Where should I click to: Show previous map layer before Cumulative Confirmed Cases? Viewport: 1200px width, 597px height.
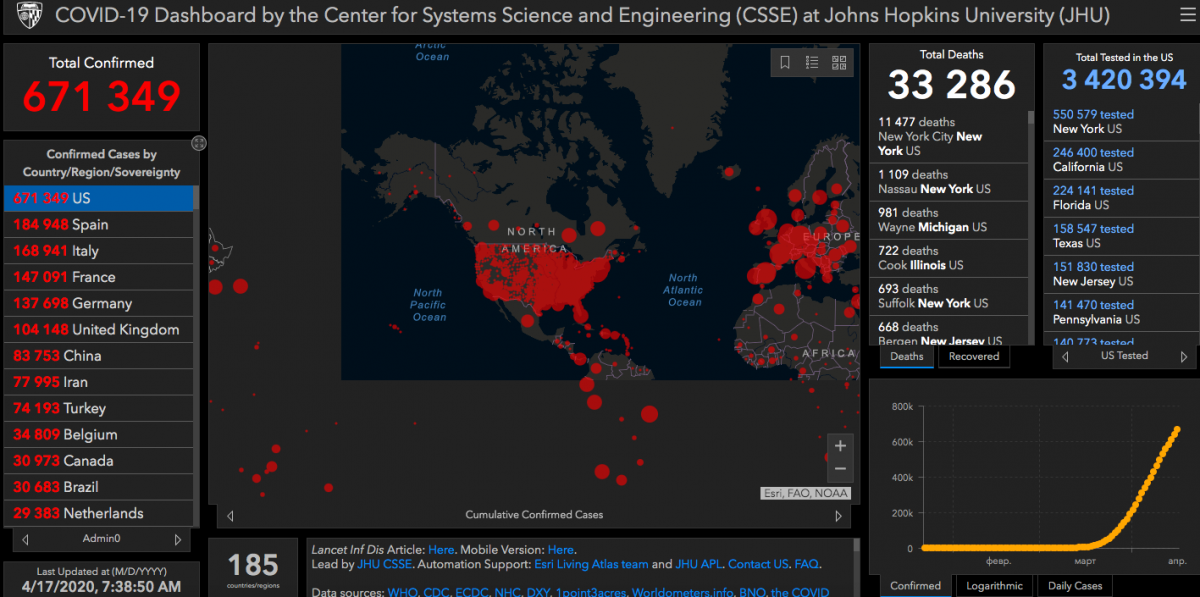[230, 516]
